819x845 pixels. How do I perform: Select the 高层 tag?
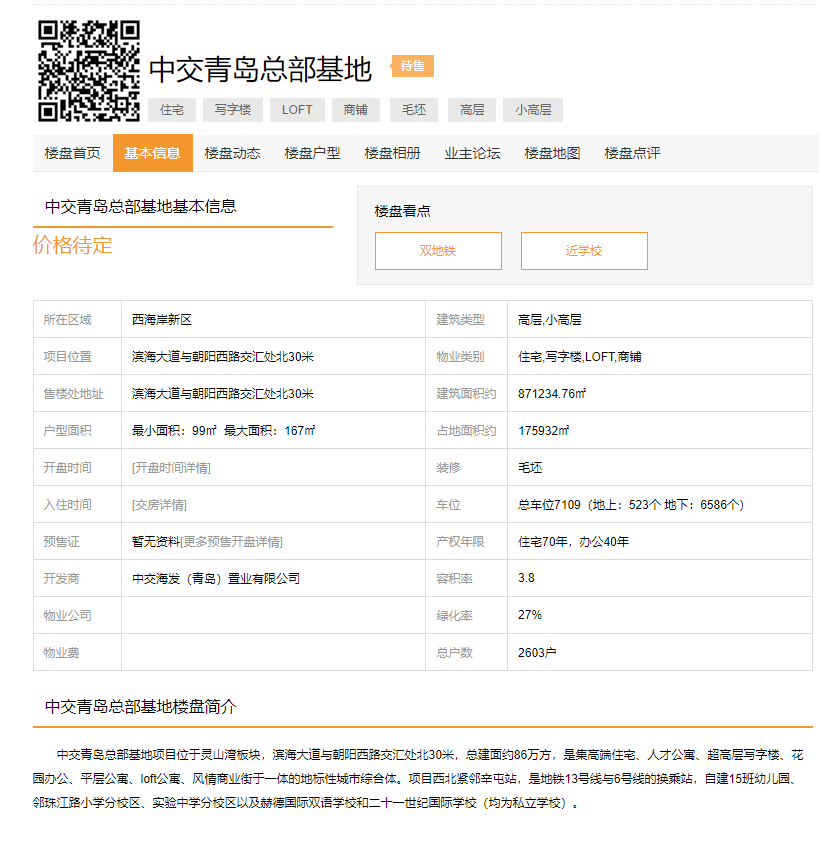[472, 110]
